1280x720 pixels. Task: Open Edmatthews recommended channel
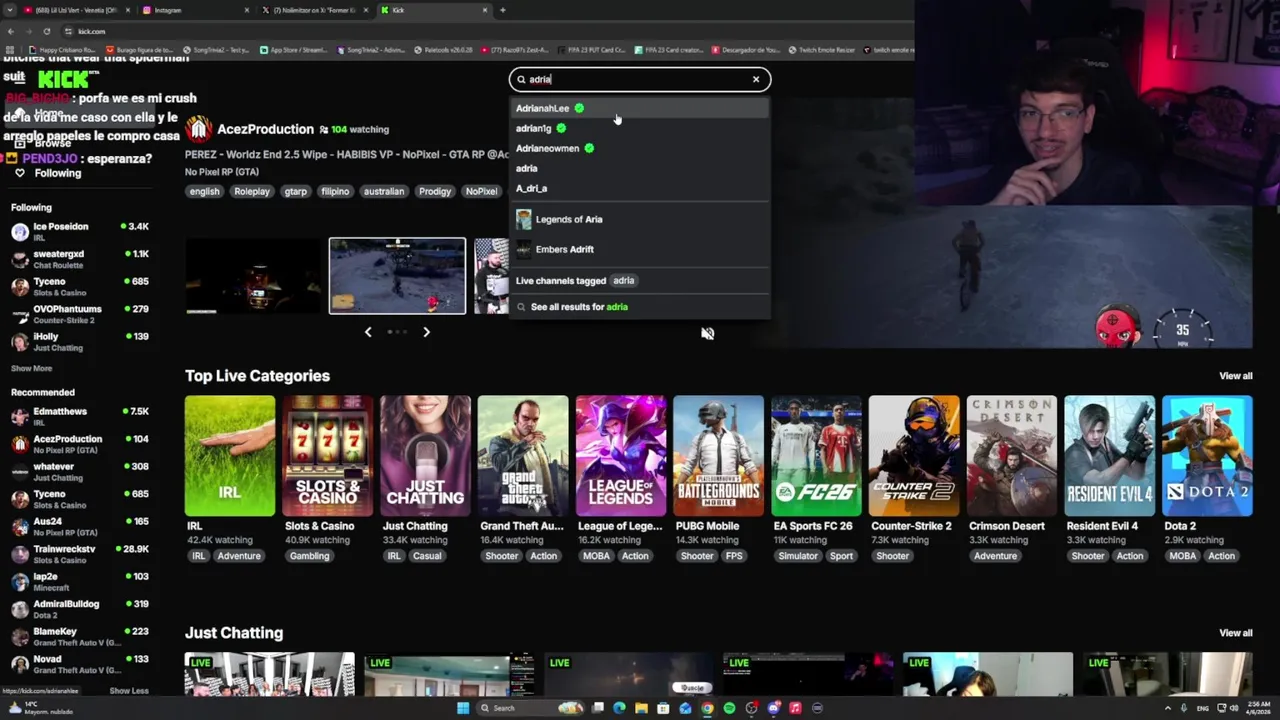pyautogui.click(x=80, y=416)
